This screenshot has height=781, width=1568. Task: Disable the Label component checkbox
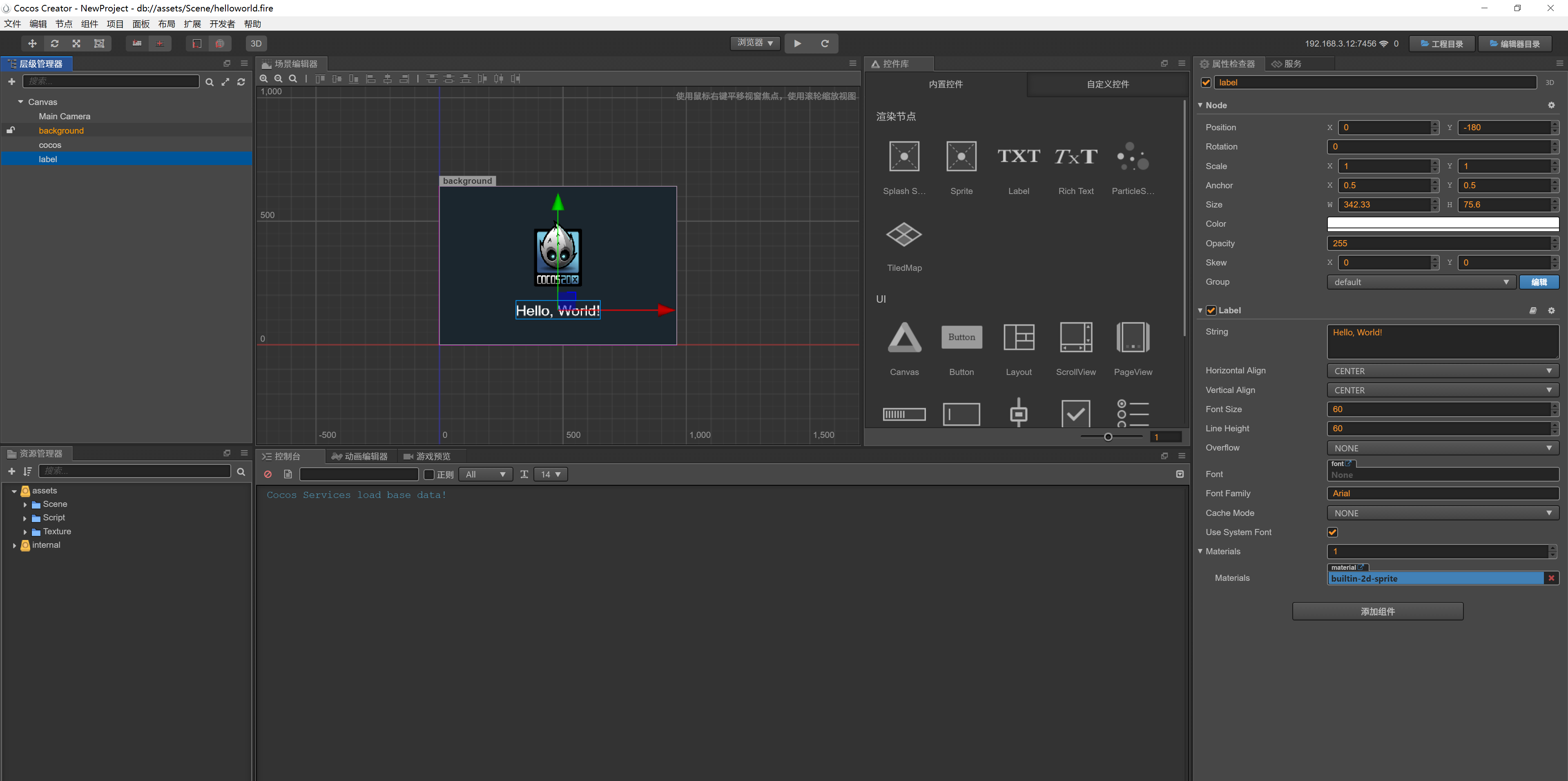(x=1211, y=310)
